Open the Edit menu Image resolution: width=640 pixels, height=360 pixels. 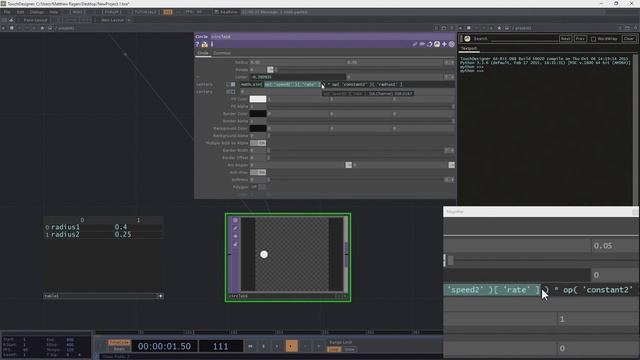click(x=20, y=12)
